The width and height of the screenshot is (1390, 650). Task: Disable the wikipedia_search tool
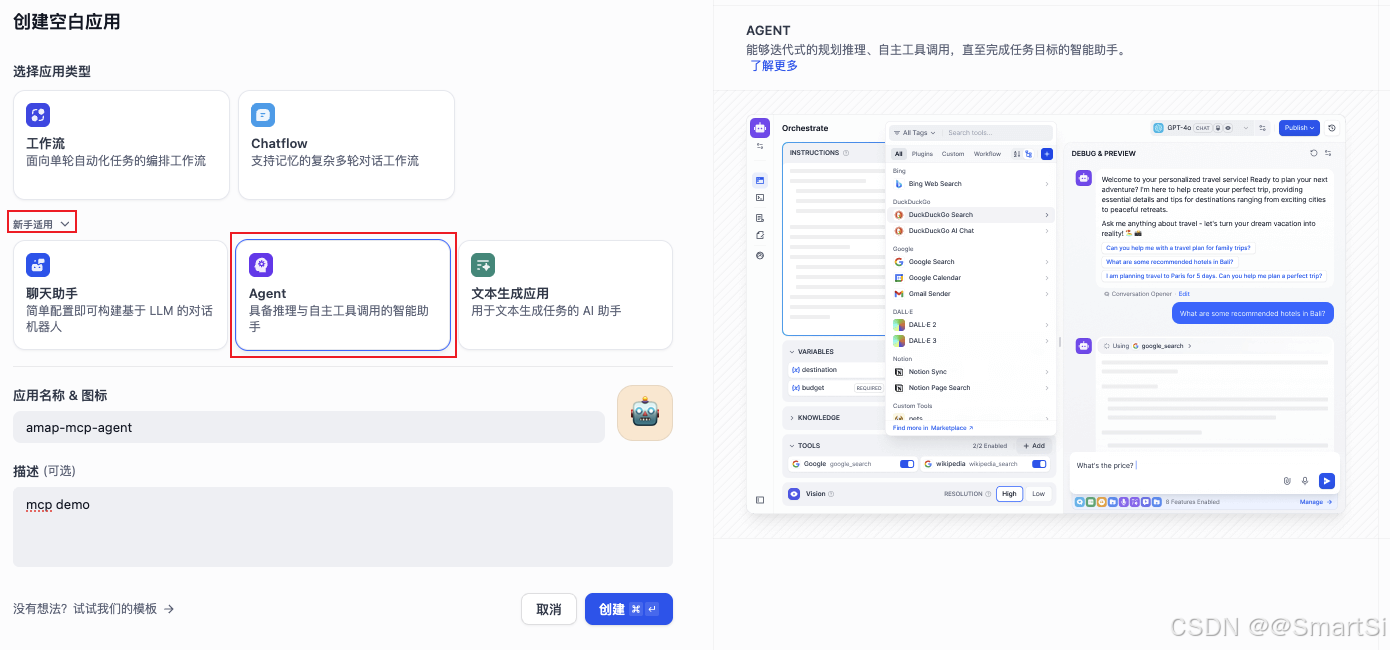[1039, 463]
